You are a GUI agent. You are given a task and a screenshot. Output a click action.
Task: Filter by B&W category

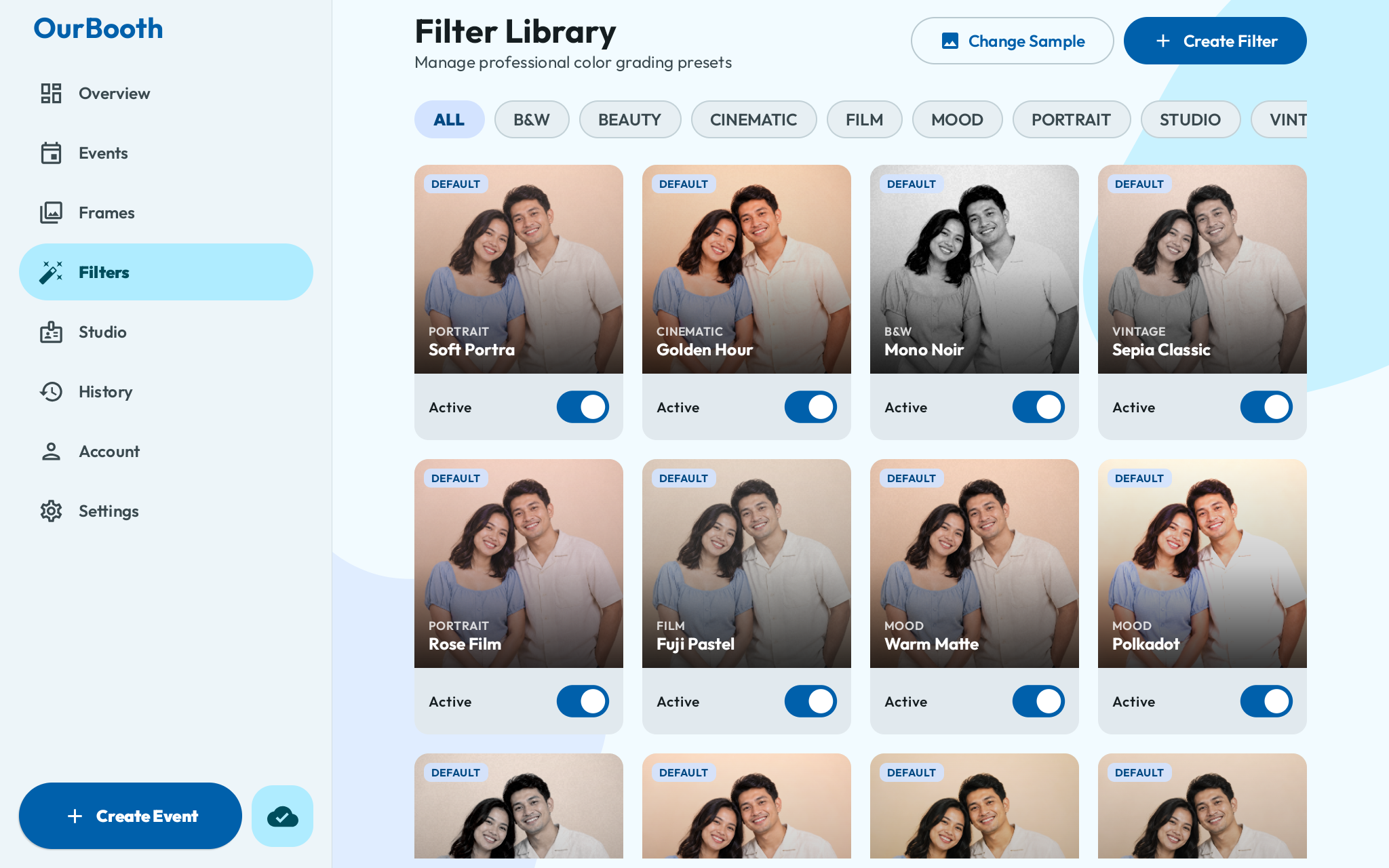pyautogui.click(x=532, y=119)
